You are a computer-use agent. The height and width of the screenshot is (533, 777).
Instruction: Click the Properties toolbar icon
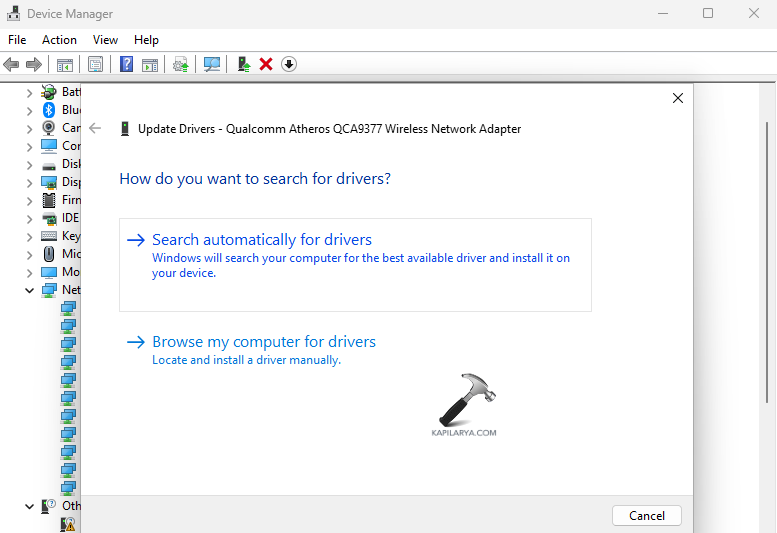[95, 64]
